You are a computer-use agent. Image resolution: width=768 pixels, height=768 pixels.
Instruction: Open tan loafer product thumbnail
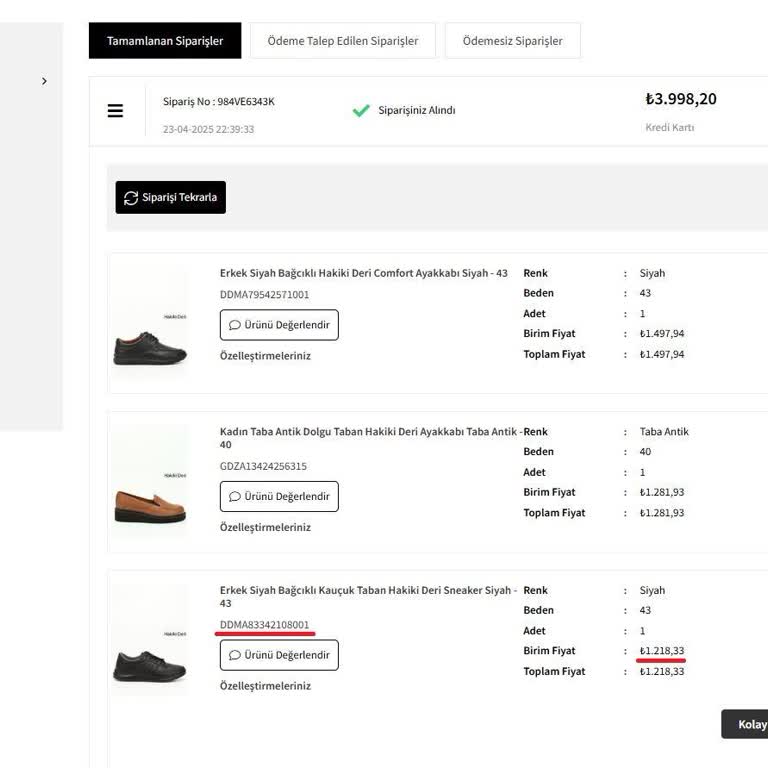tap(149, 482)
